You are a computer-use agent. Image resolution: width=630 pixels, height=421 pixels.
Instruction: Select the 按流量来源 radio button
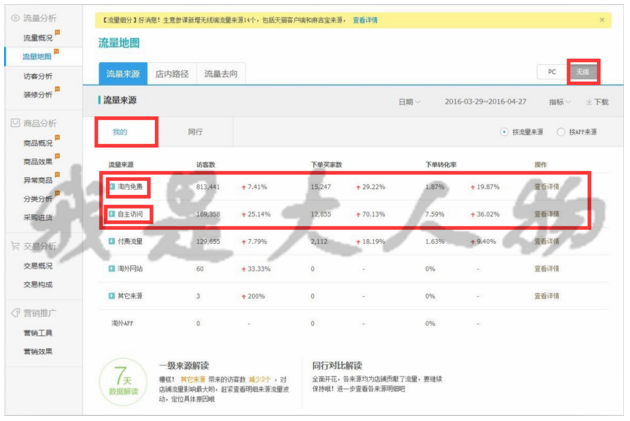pyautogui.click(x=504, y=132)
